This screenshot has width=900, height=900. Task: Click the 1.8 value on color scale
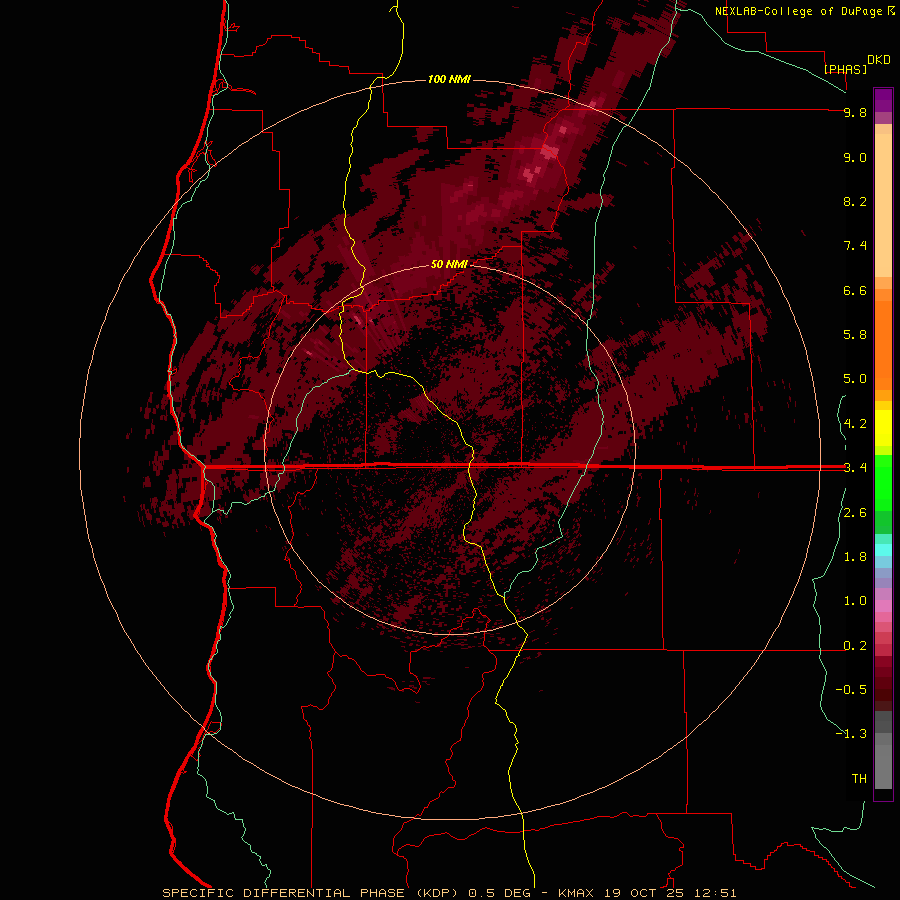(x=855, y=557)
